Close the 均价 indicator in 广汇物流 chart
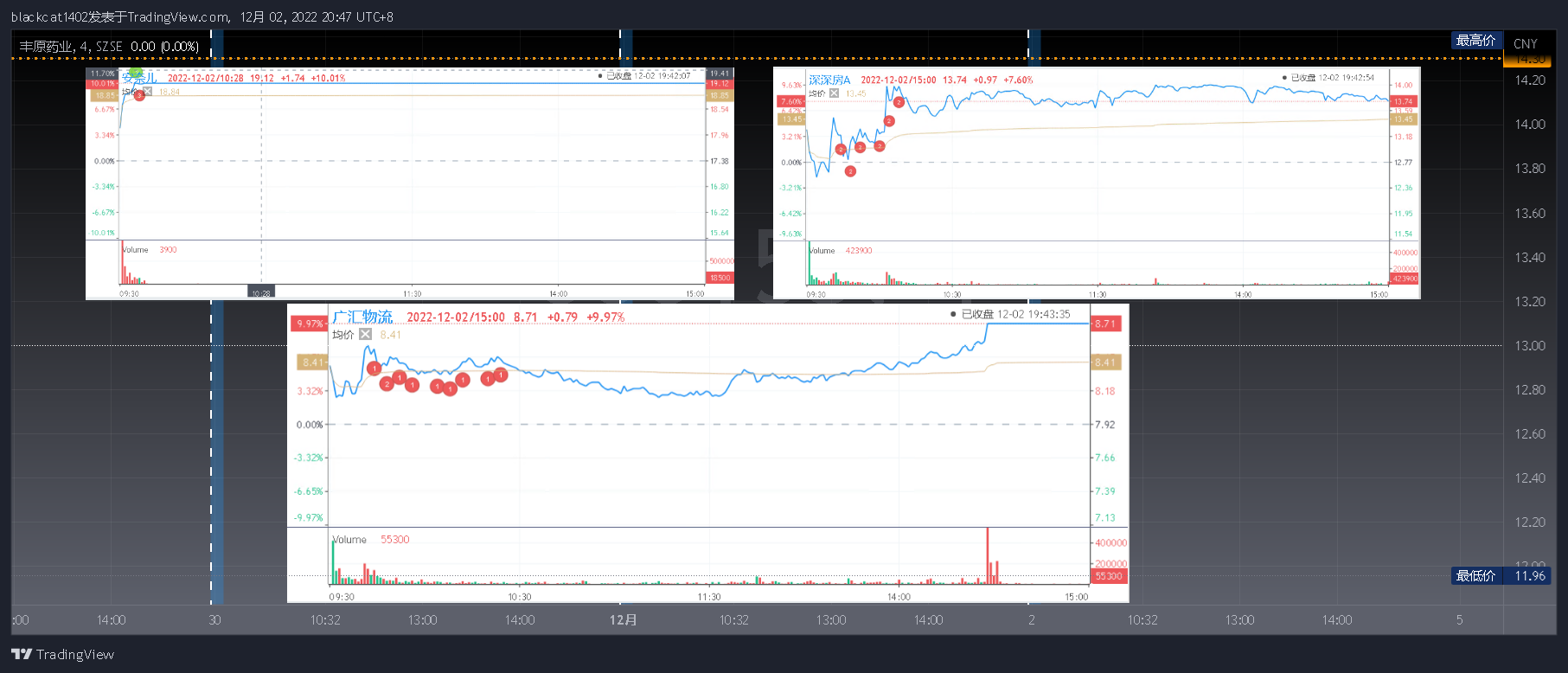The height and width of the screenshot is (673, 1568). pyautogui.click(x=366, y=335)
